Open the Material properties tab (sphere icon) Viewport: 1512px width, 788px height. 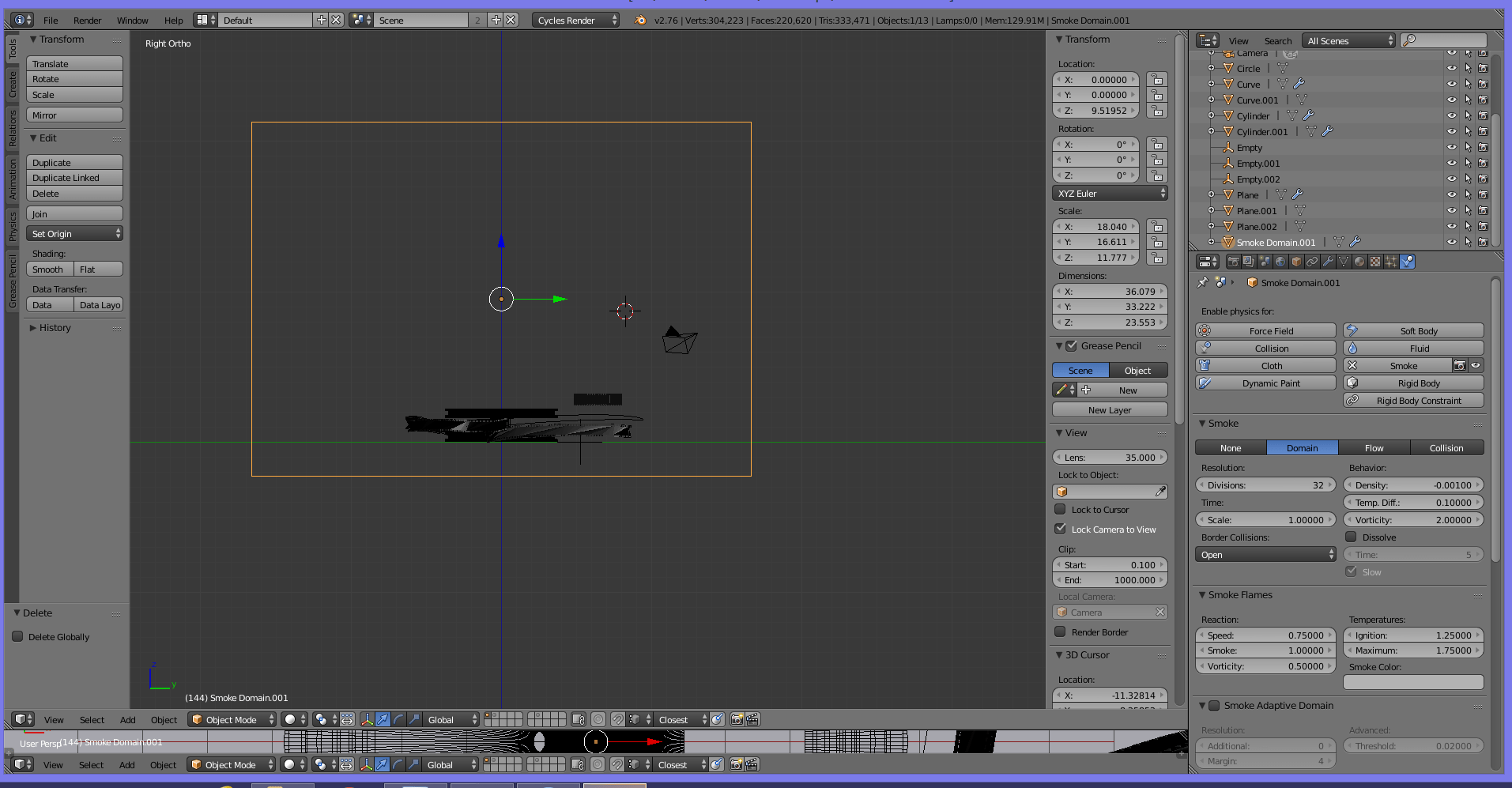pyautogui.click(x=1360, y=262)
